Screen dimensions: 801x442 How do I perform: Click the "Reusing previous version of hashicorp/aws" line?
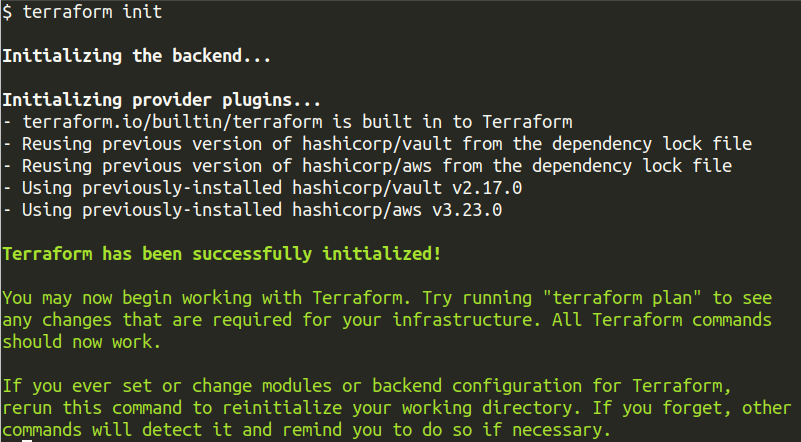point(220,165)
